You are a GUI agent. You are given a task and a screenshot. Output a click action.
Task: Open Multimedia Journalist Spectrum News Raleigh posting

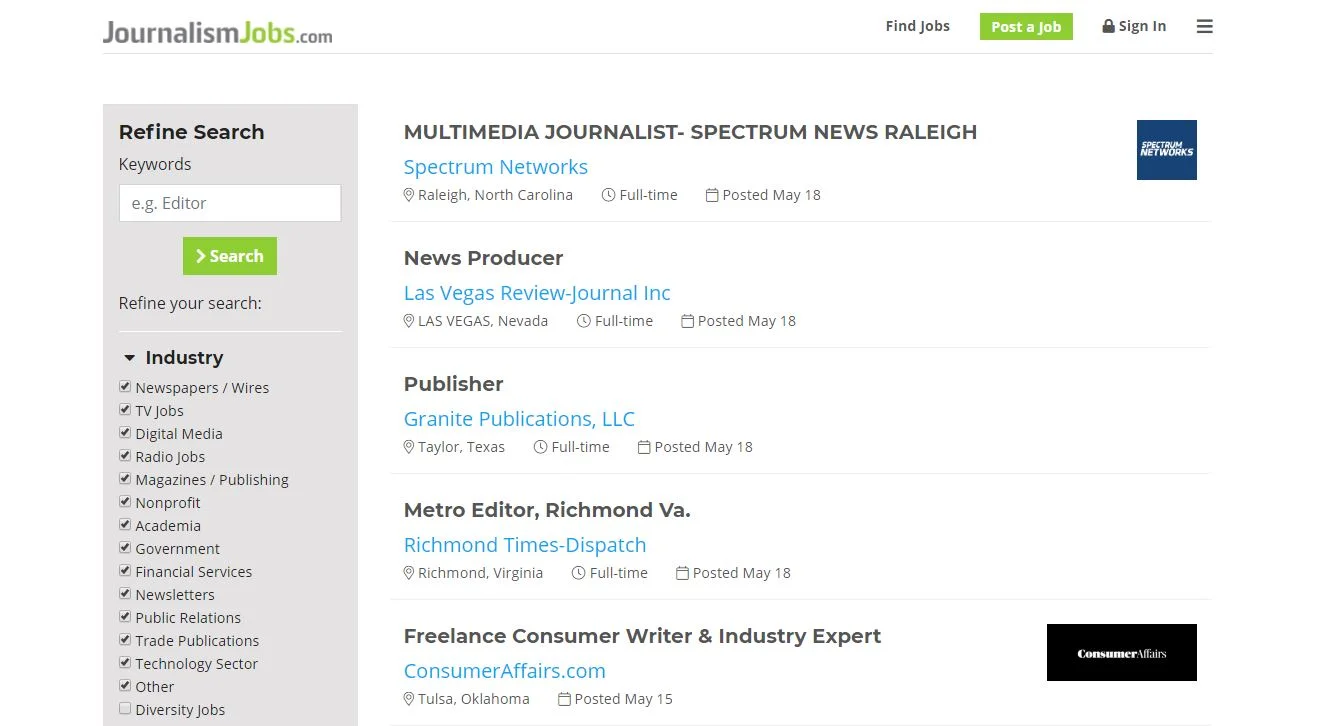point(690,132)
